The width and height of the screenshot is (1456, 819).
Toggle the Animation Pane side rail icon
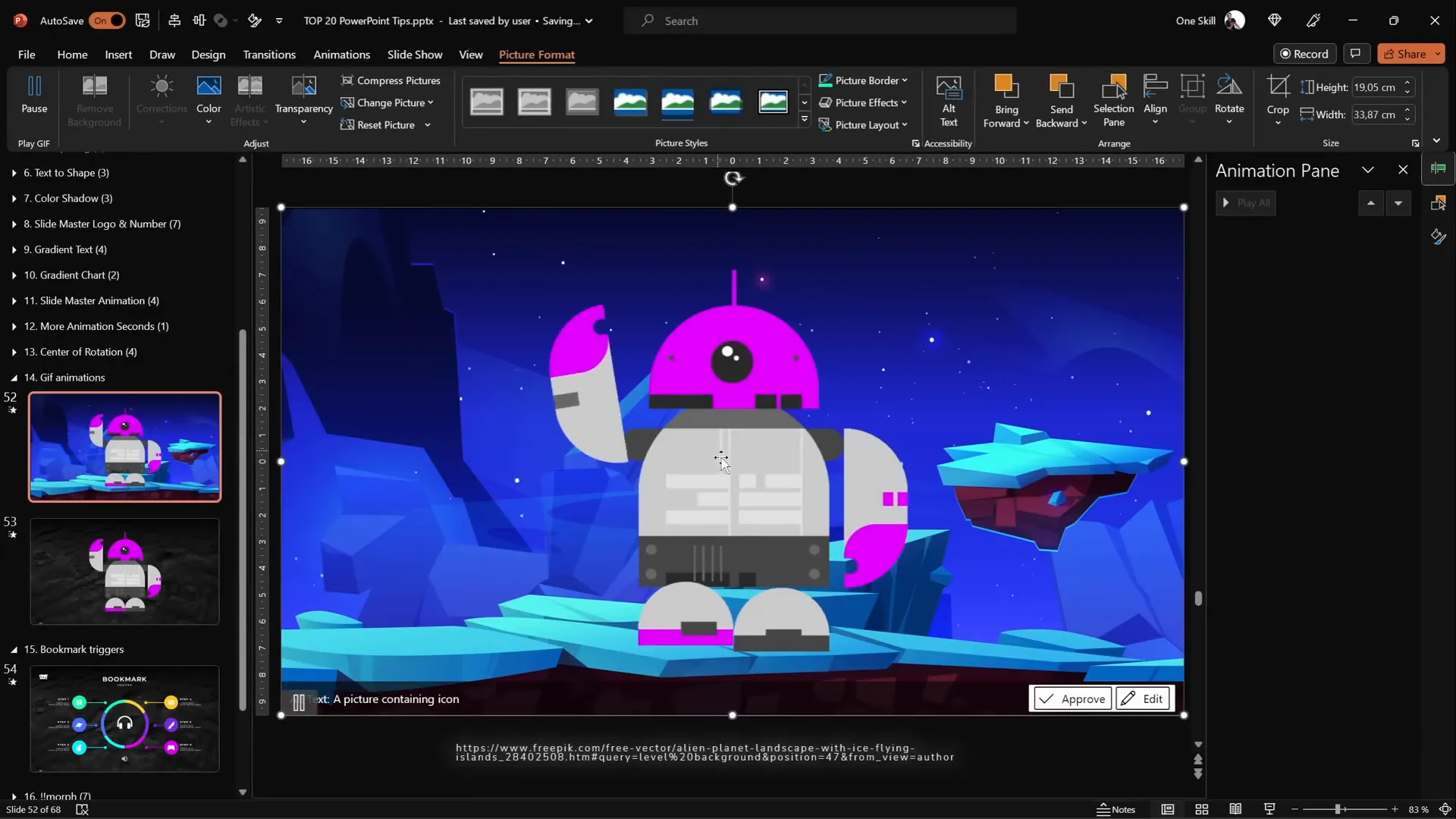point(1439,168)
